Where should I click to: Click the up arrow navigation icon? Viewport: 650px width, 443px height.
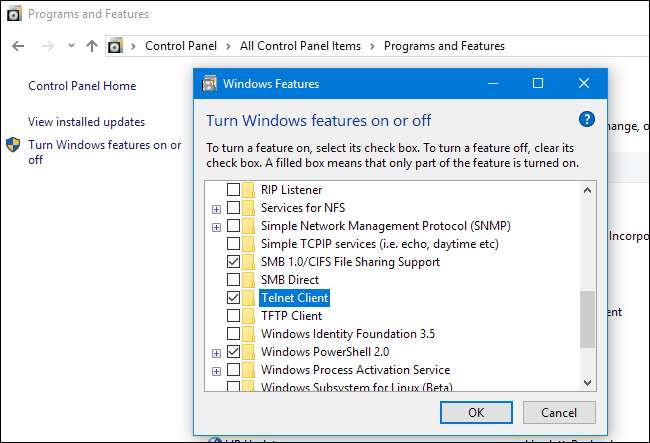(92, 46)
